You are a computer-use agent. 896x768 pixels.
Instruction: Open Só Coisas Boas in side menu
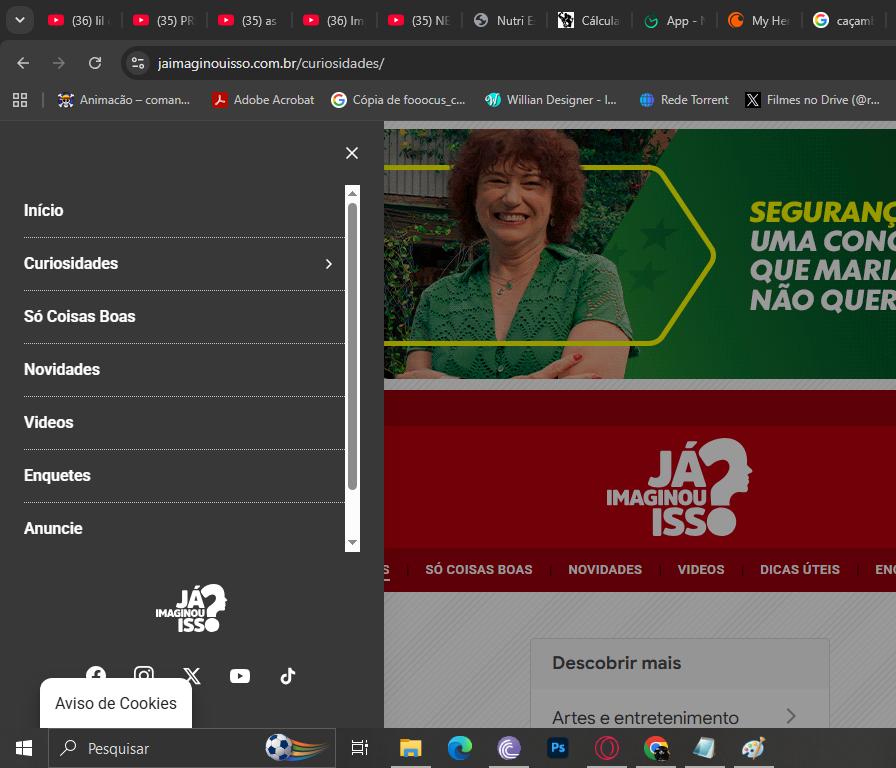pos(79,317)
